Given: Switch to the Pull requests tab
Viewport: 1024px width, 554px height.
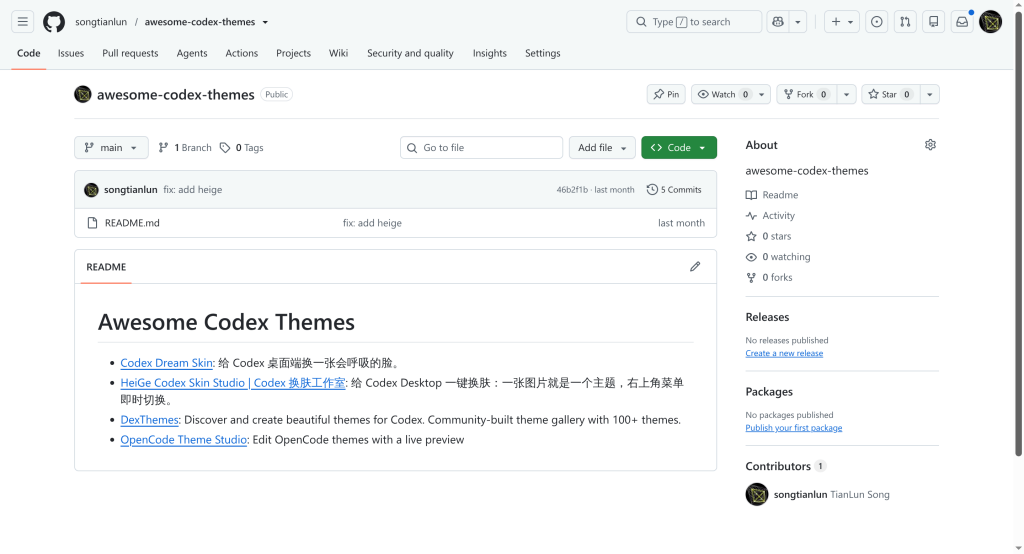Looking at the screenshot, I should pyautogui.click(x=130, y=53).
